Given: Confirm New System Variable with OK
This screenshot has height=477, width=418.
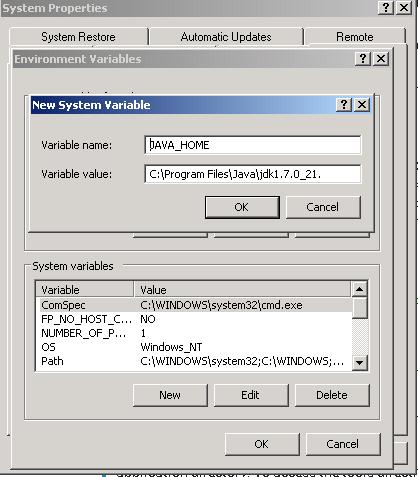Looking at the screenshot, I should [242, 207].
